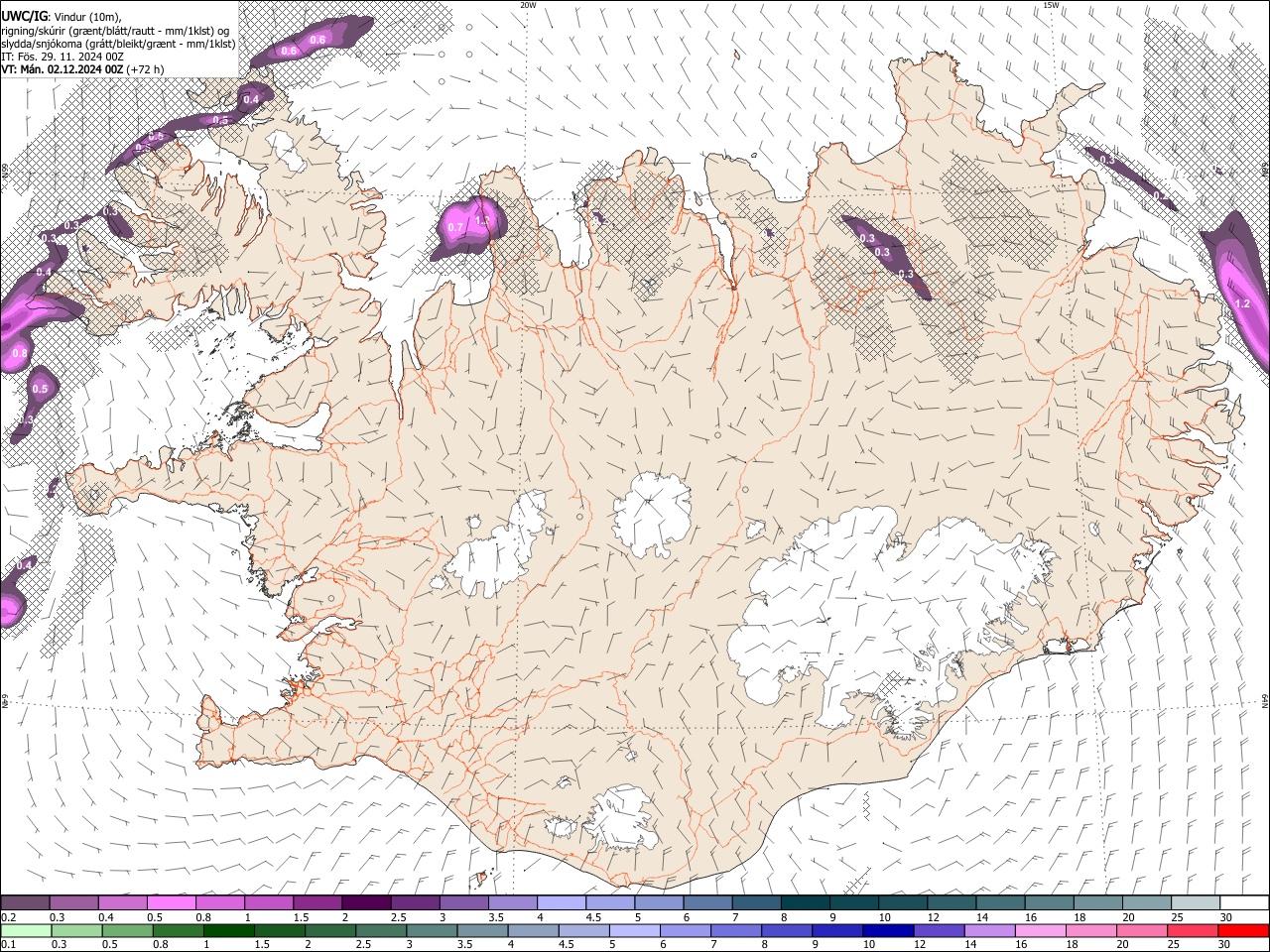Viewport: 1270px width, 952px height.
Task: Click the 0.7 snowfall value on the map
Action: tap(455, 228)
